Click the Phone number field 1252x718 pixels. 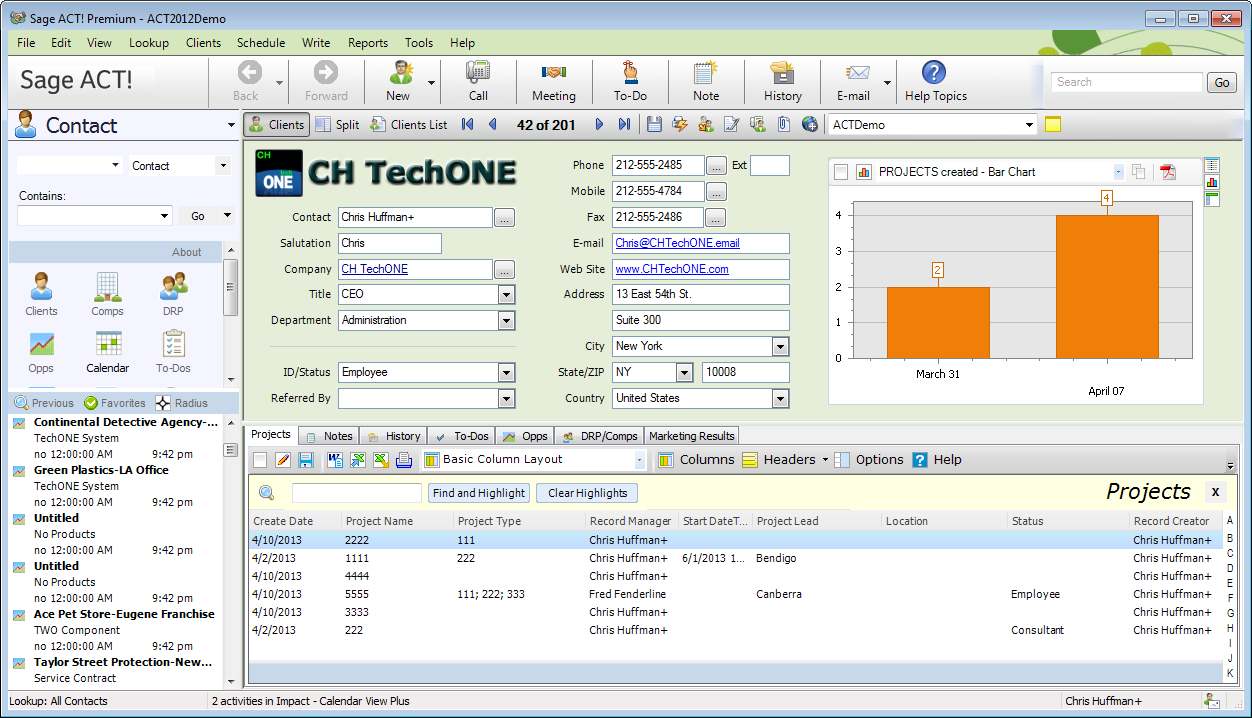click(658, 166)
